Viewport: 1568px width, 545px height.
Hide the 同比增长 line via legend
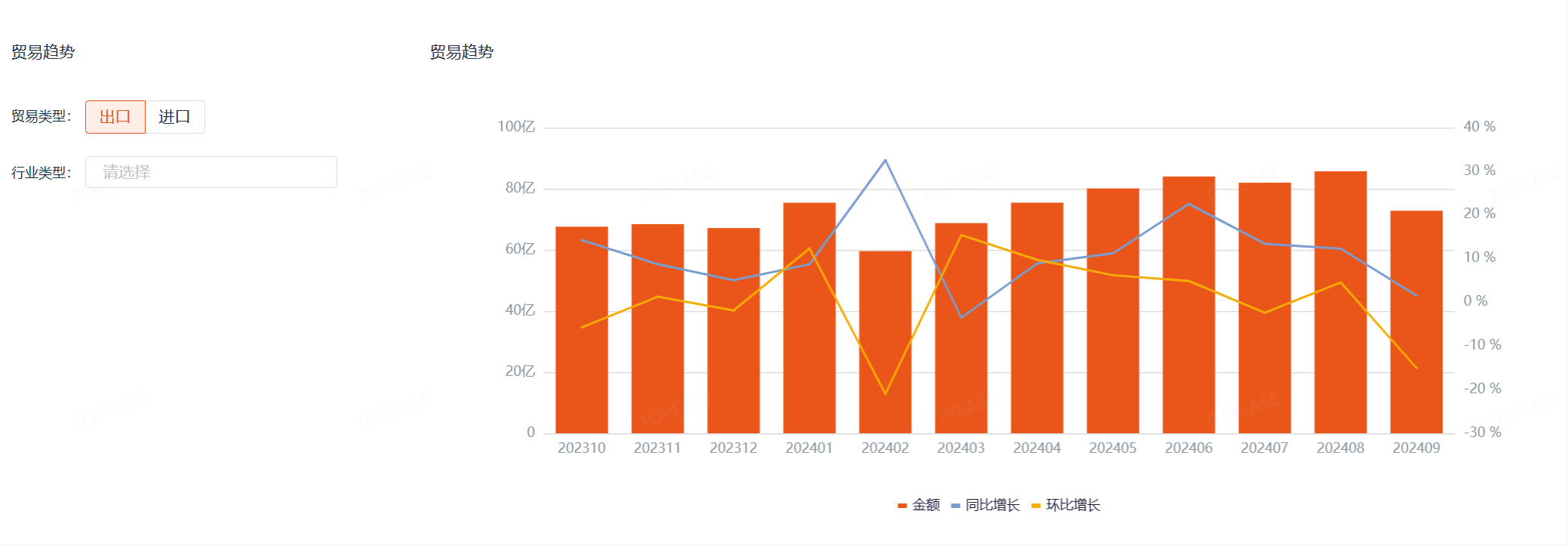(x=985, y=505)
